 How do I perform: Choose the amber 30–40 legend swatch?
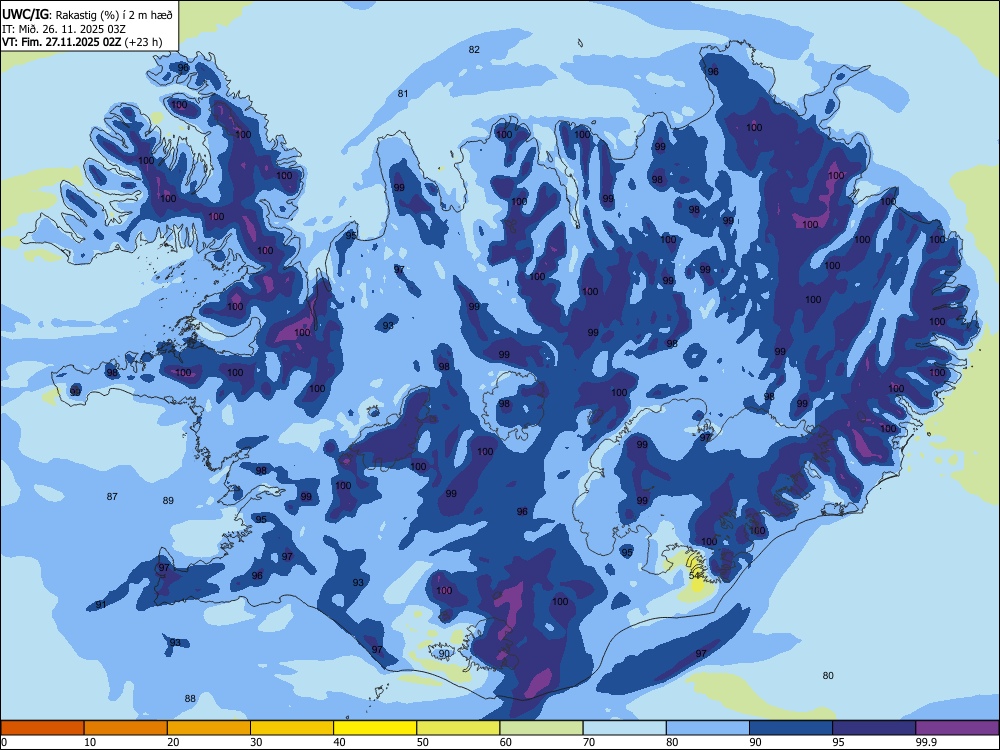pyautogui.click(x=292, y=728)
